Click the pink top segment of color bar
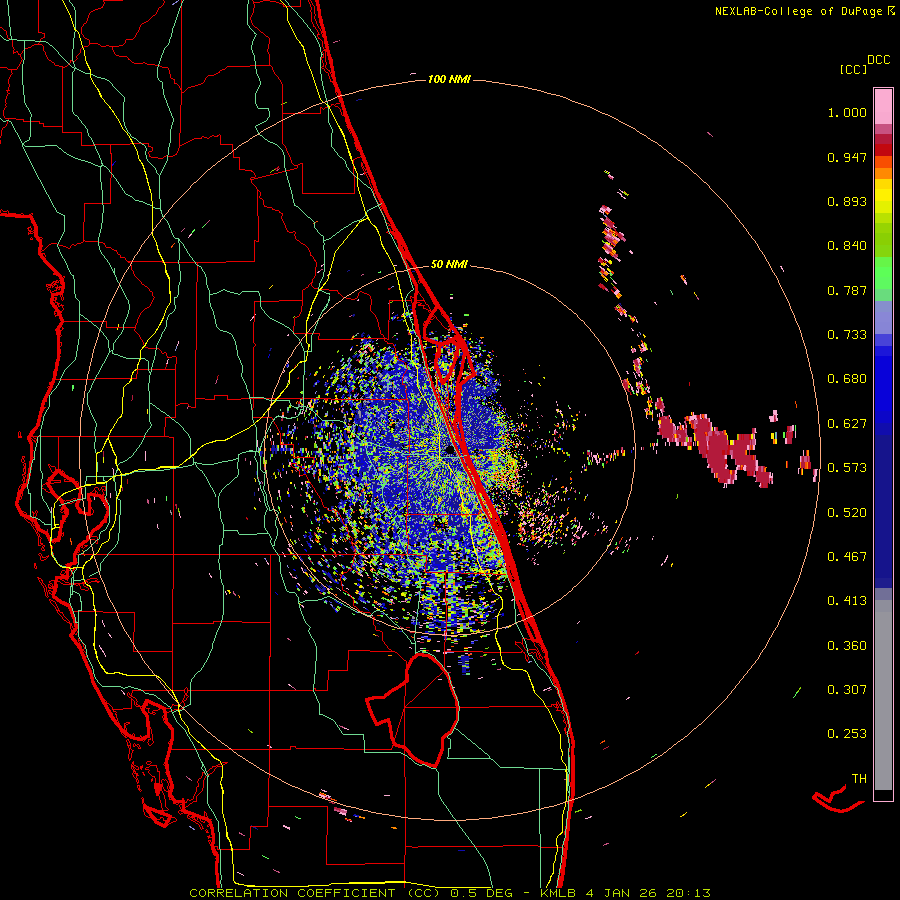The width and height of the screenshot is (900, 900). (x=883, y=106)
